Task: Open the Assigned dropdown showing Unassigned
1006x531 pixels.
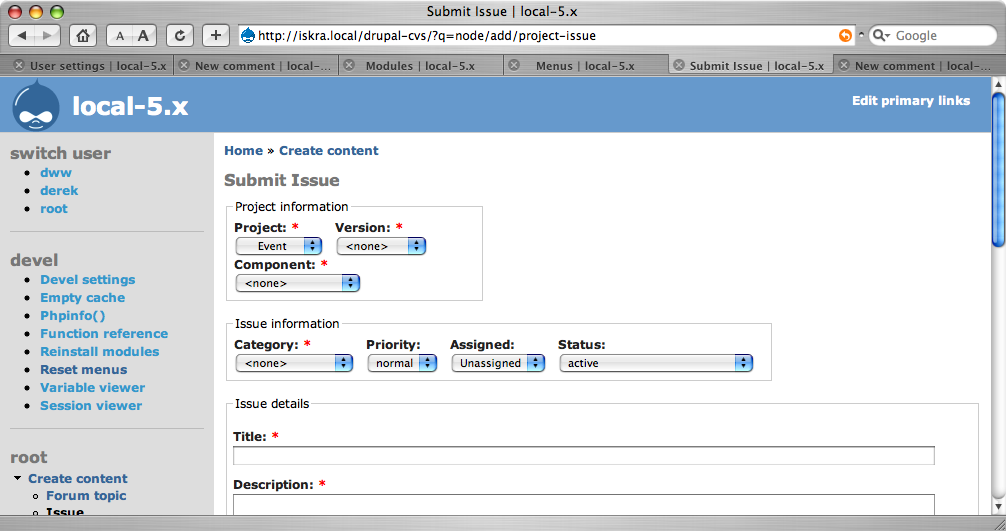Action: pos(498,363)
